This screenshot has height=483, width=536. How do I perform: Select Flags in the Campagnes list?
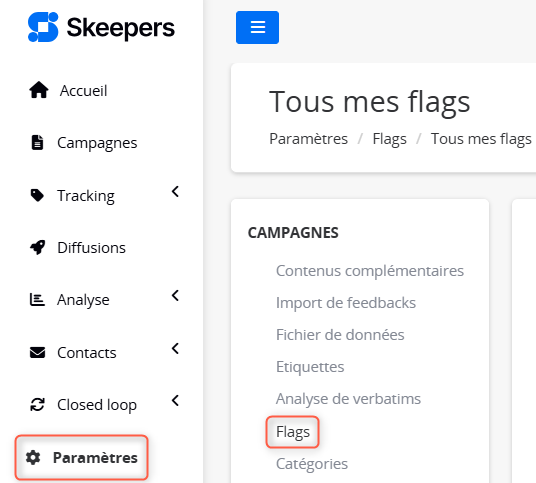point(293,432)
